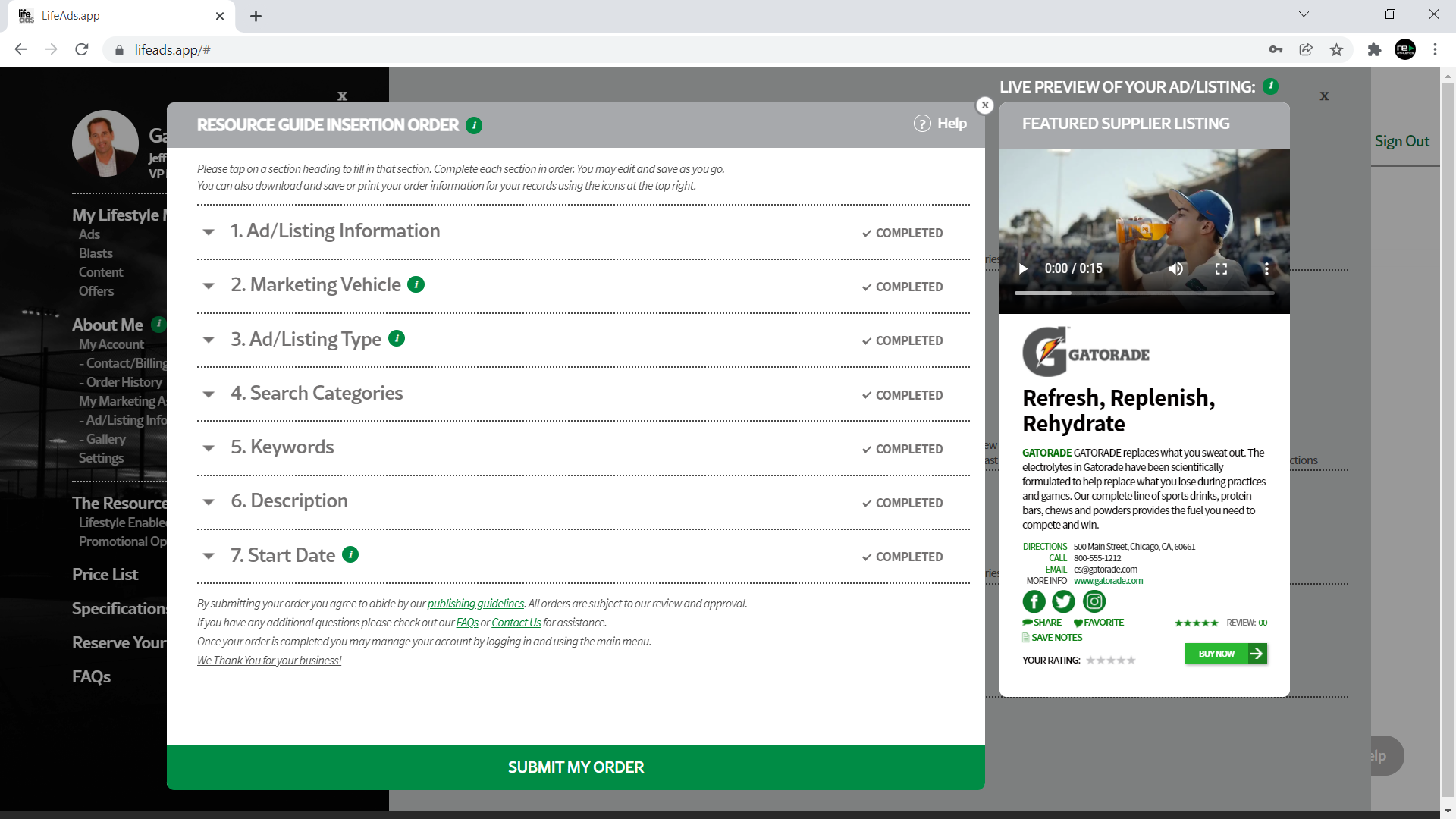Open Price List in the sidebar menu

tap(105, 574)
